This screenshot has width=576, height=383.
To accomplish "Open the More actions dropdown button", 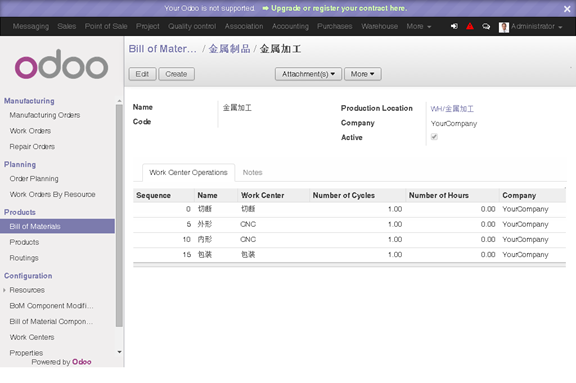I will [362, 74].
